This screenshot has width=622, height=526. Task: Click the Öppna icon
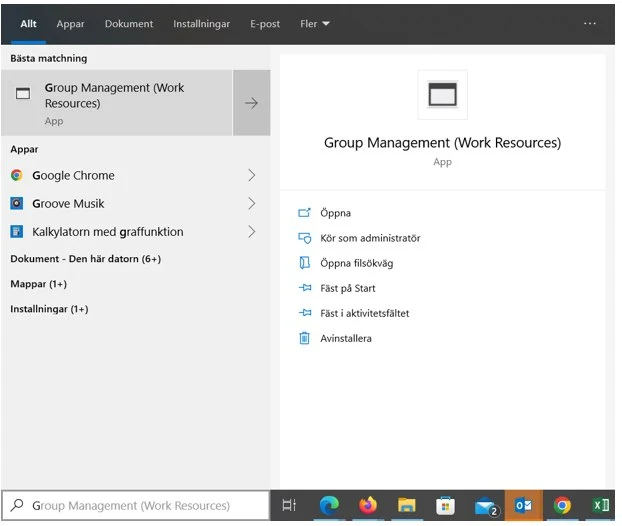[x=304, y=213]
